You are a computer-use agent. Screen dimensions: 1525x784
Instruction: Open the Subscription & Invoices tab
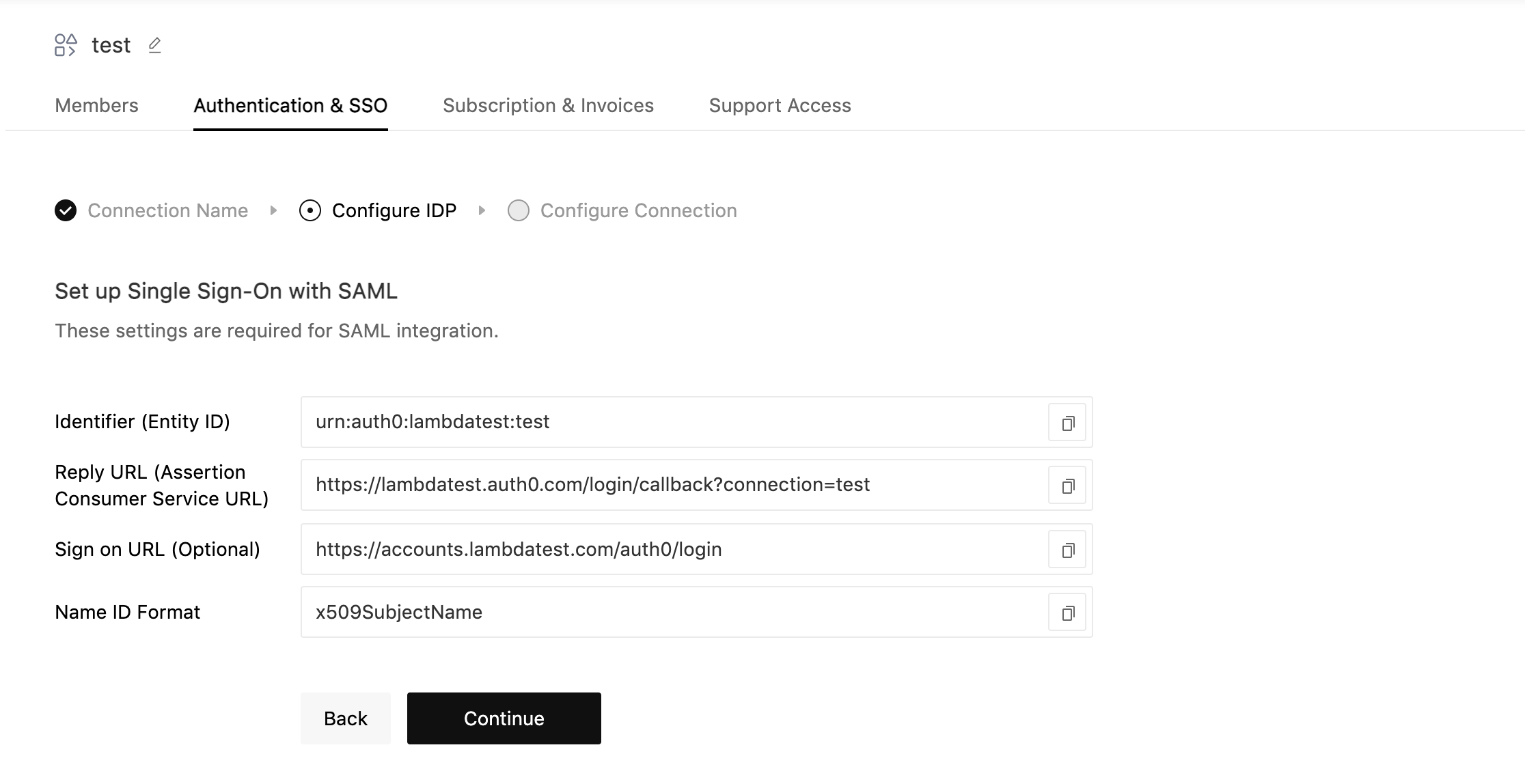point(548,105)
